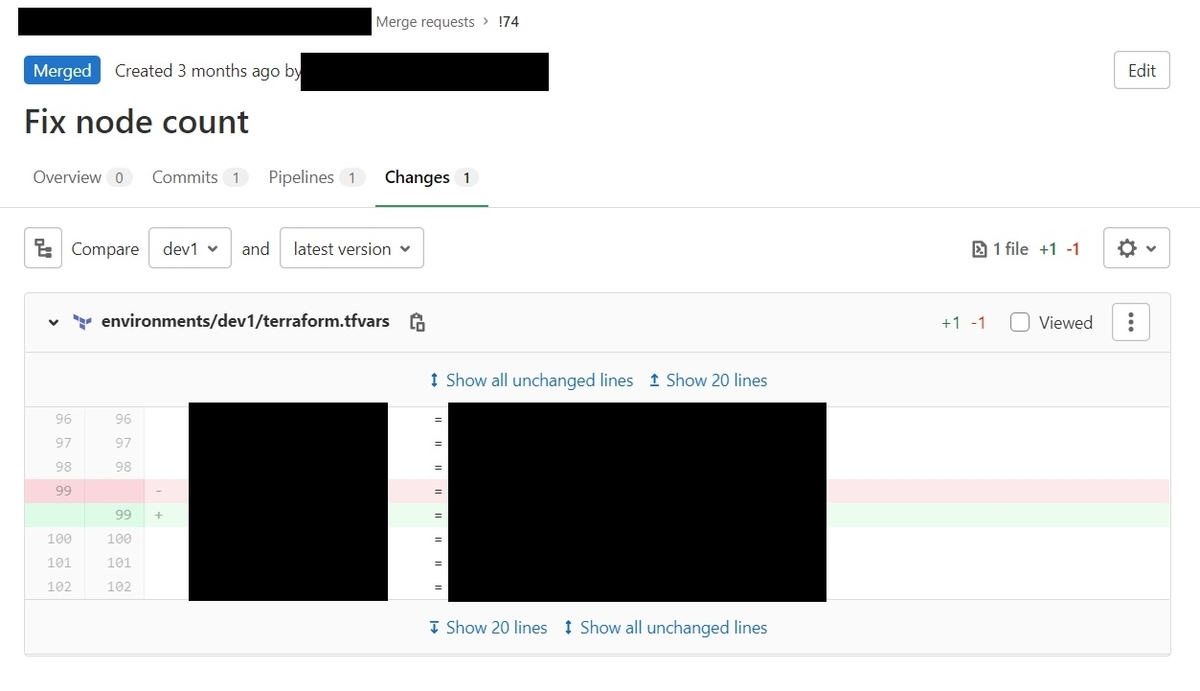The image size is (1200, 691).
Task: Toggle the file tree browser icon
Action: click(x=43, y=248)
